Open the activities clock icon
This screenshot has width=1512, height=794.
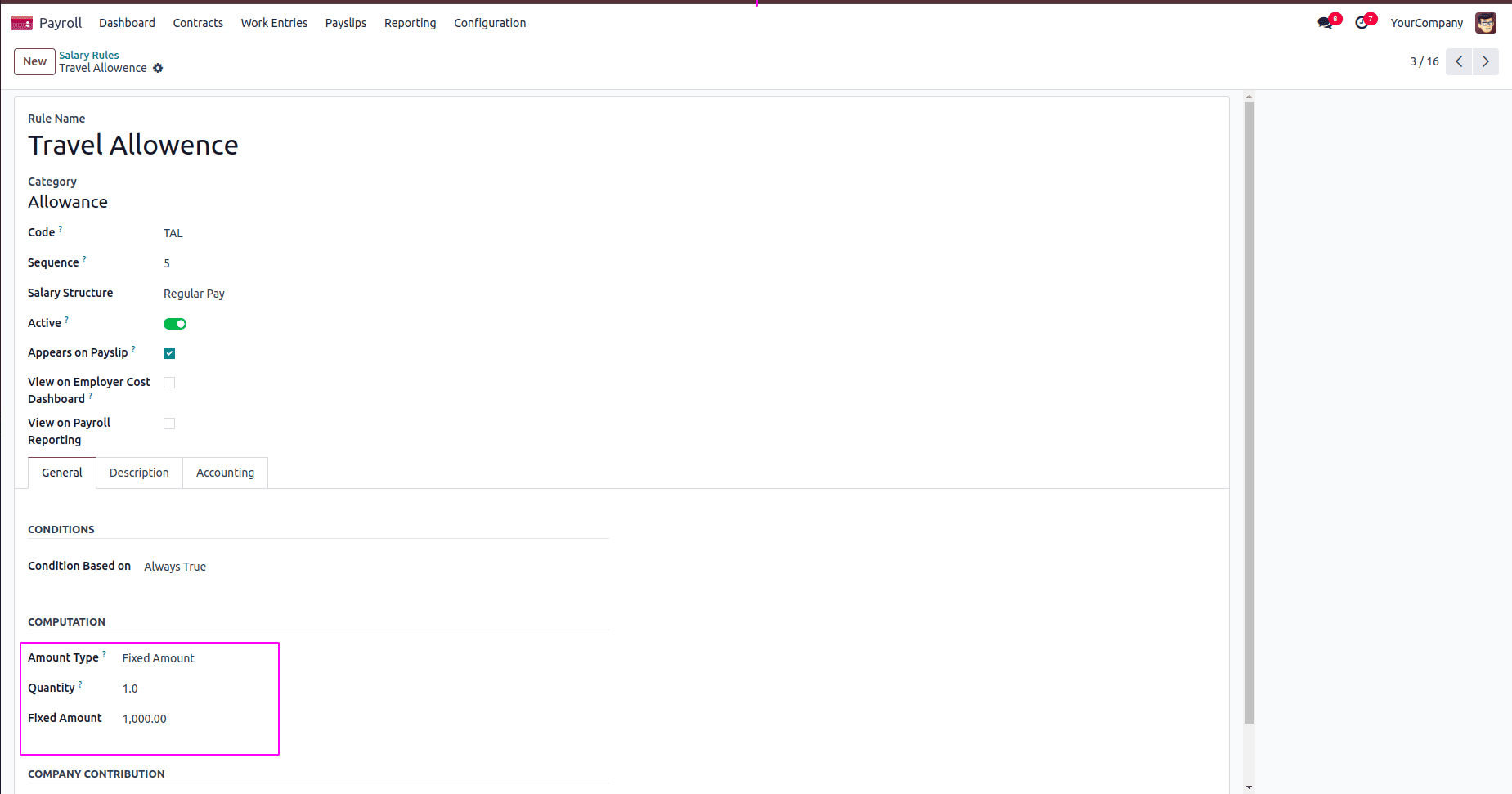click(1362, 23)
